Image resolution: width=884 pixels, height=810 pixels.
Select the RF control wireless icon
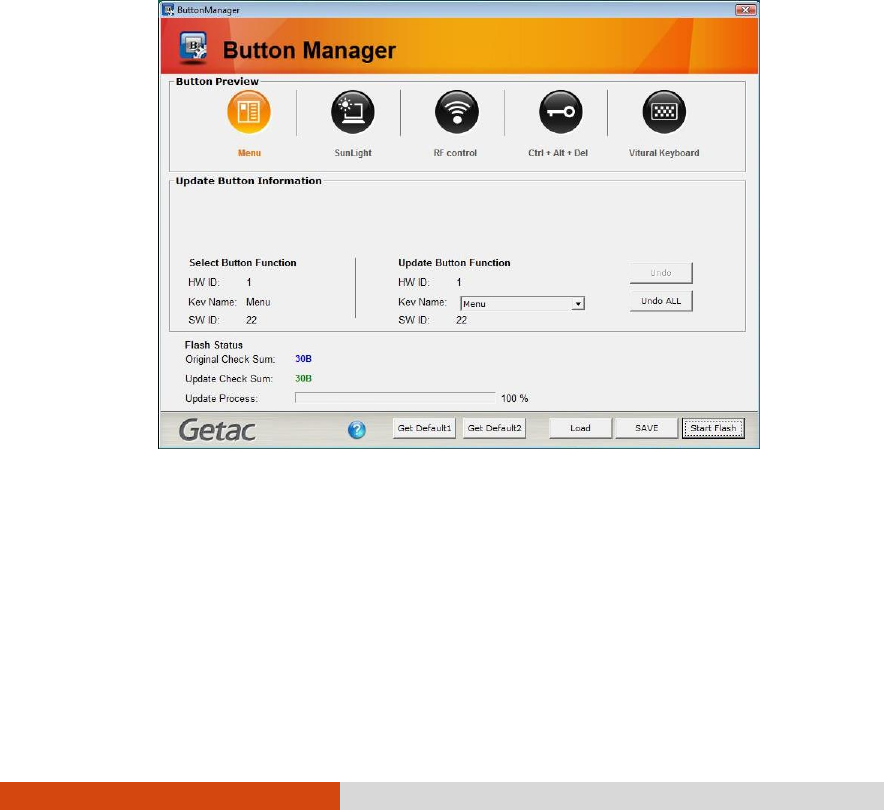(x=457, y=112)
